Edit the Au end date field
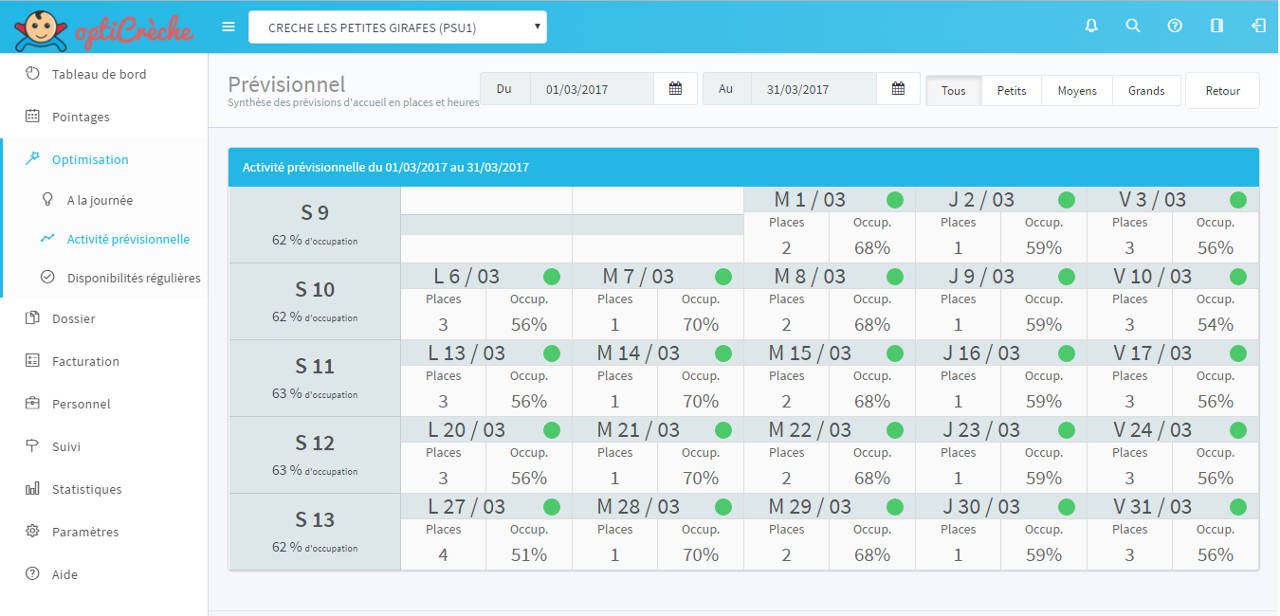Viewport: 1280px width, 616px height. coord(814,89)
